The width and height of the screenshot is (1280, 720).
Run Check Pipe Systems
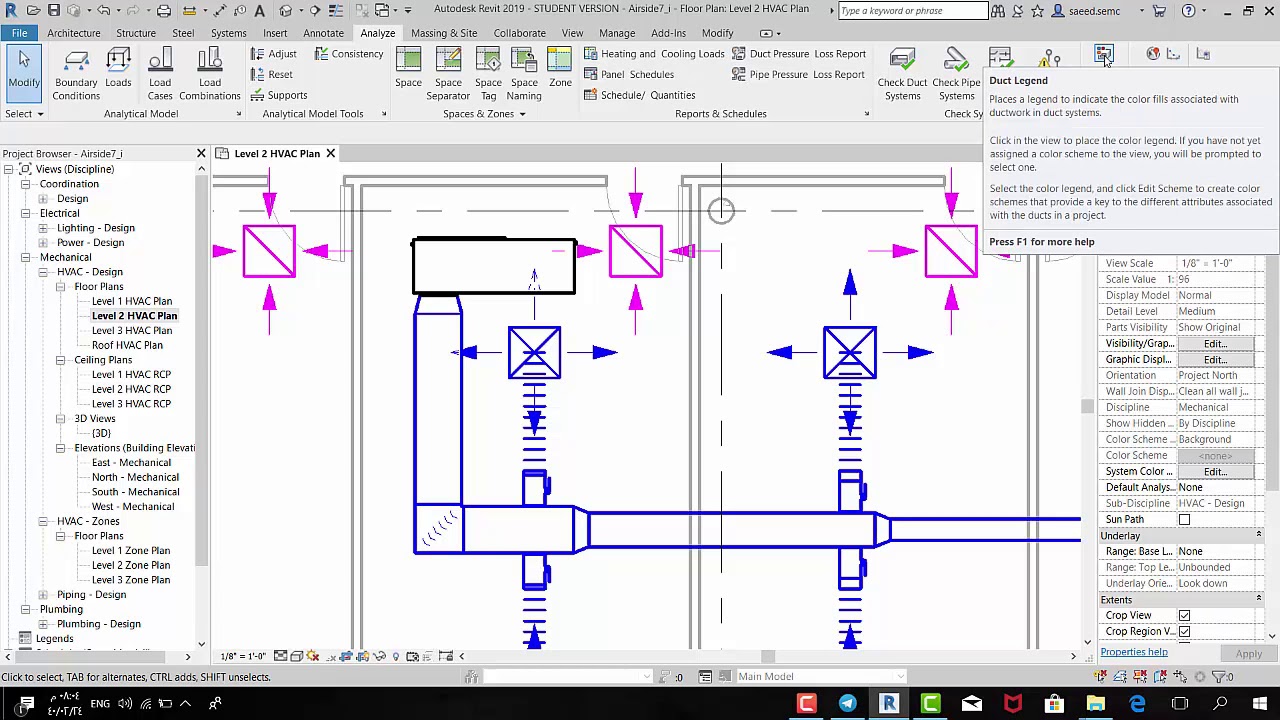tap(957, 75)
